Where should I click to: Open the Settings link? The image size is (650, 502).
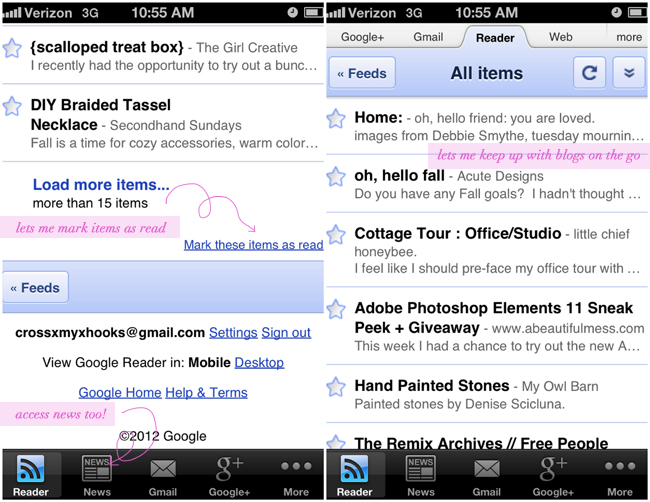(x=233, y=332)
